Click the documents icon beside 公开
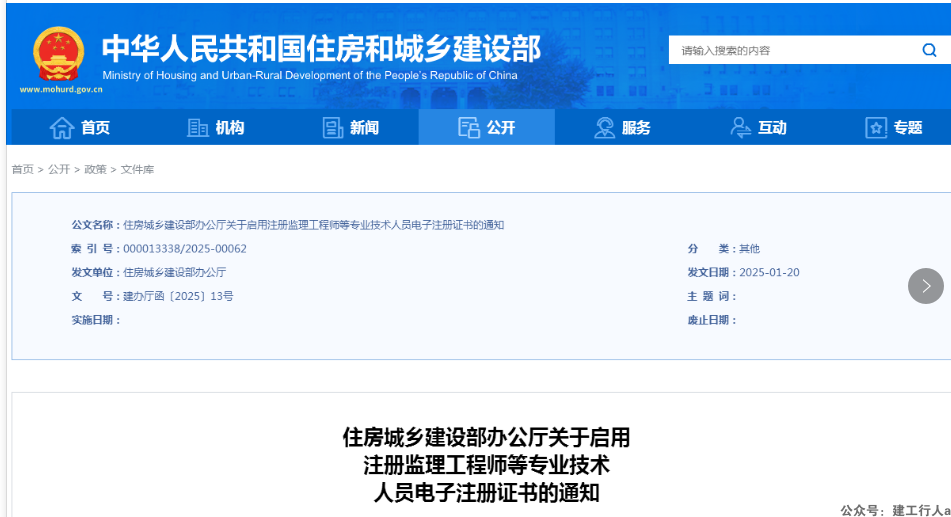 (469, 128)
